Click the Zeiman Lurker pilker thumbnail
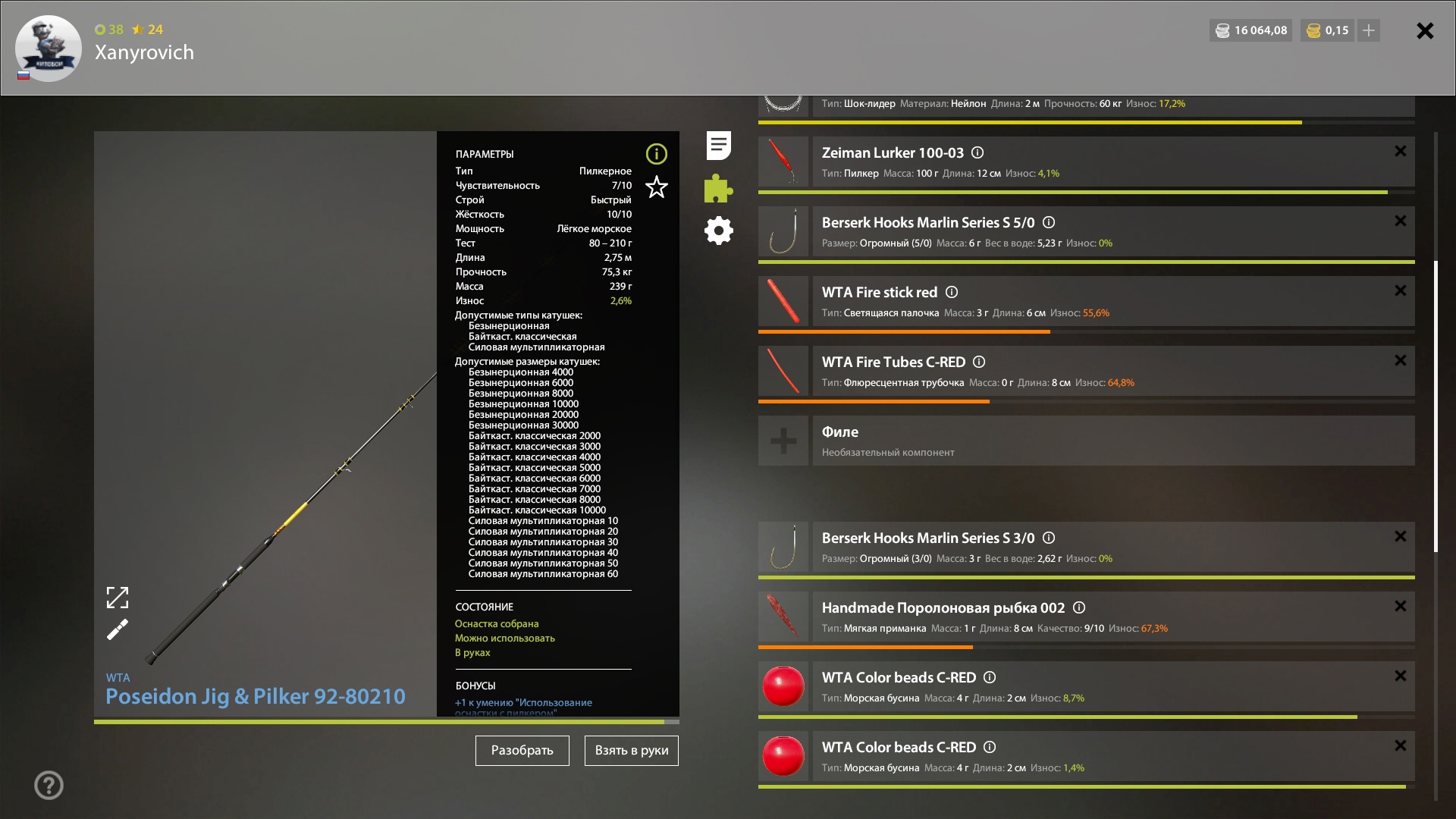 [x=783, y=162]
